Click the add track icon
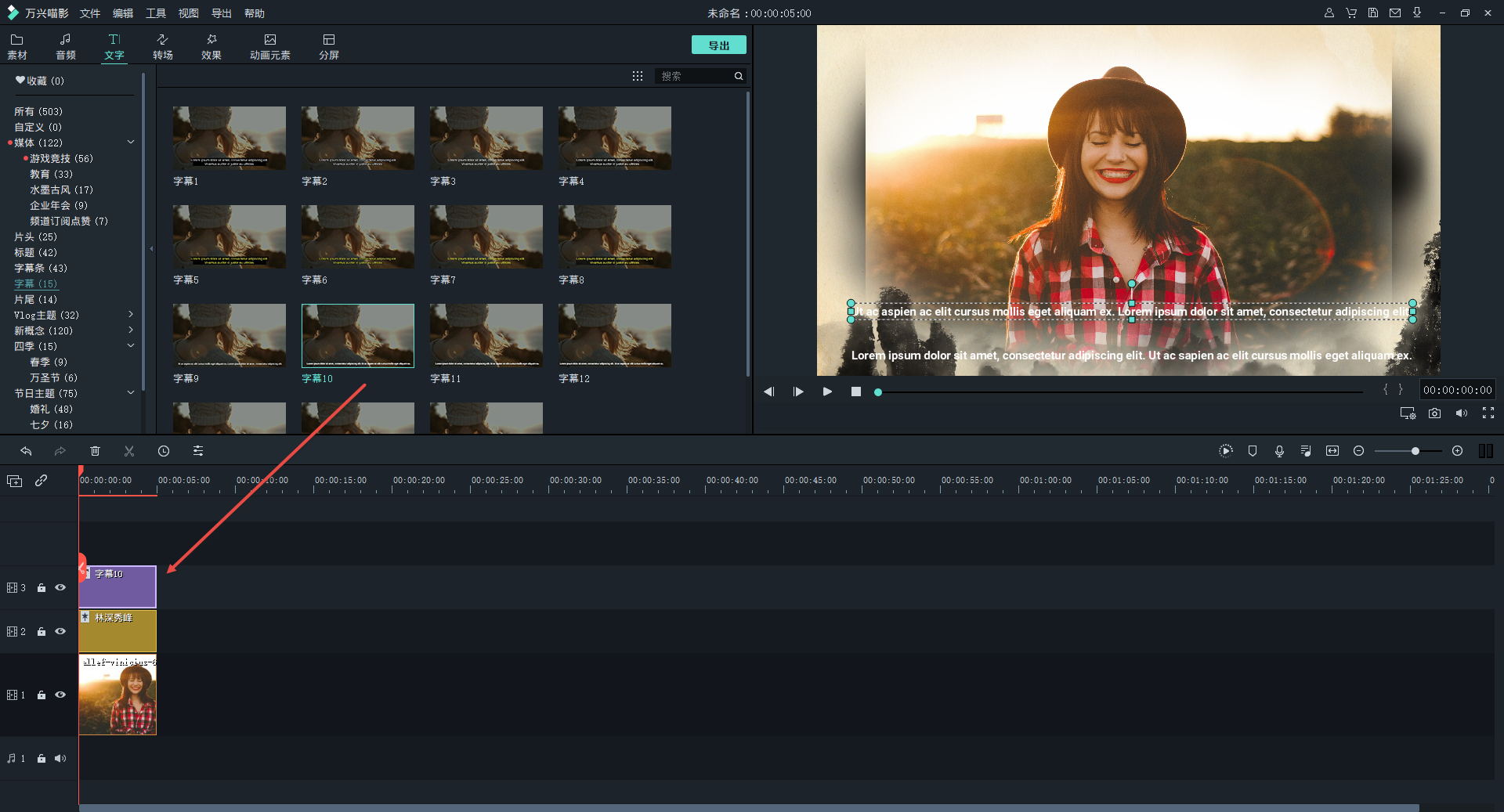Viewport: 1504px width, 812px height. (15, 481)
